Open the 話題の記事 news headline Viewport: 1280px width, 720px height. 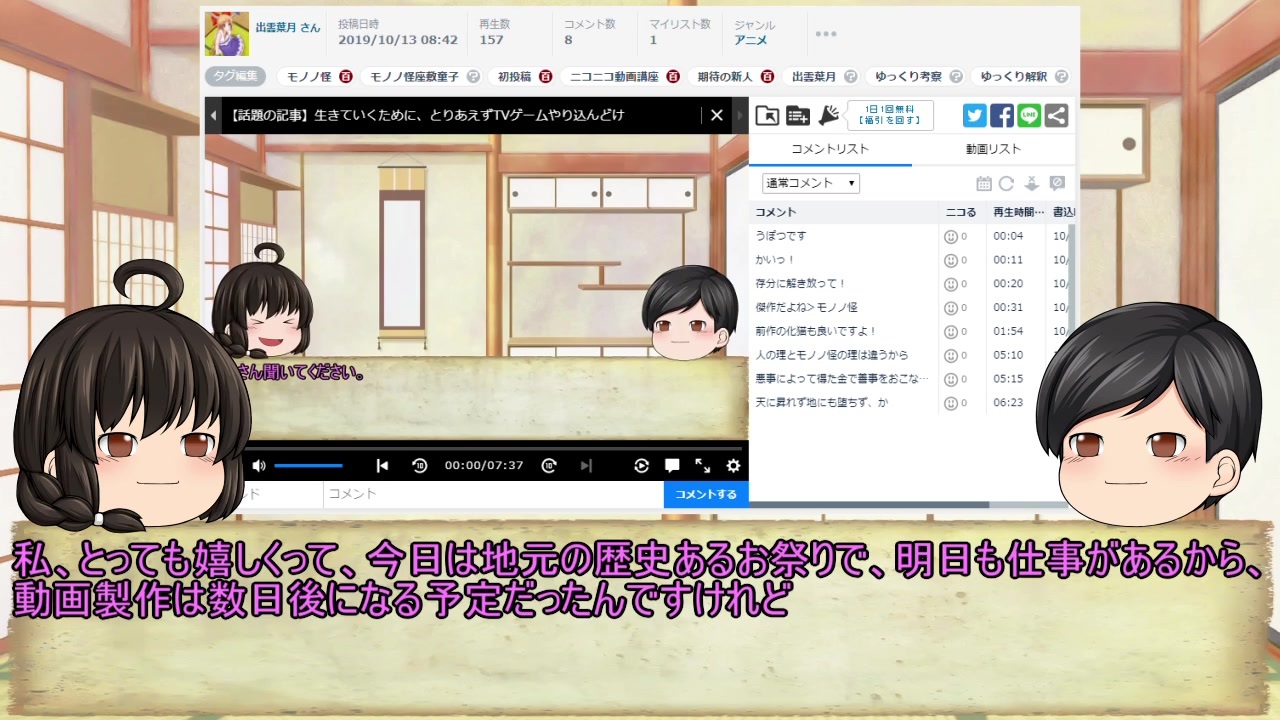(x=427, y=115)
